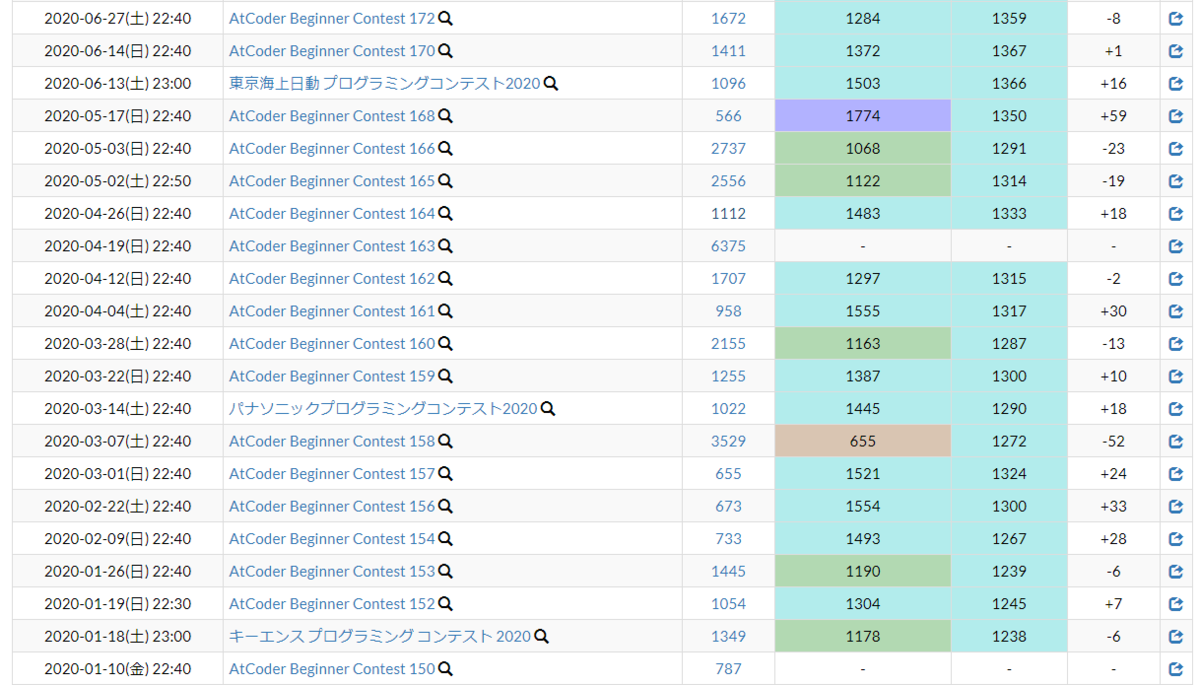The height and width of the screenshot is (685, 1200).
Task: Open AtCoder Beginner Contest 160 link
Action: pos(332,343)
